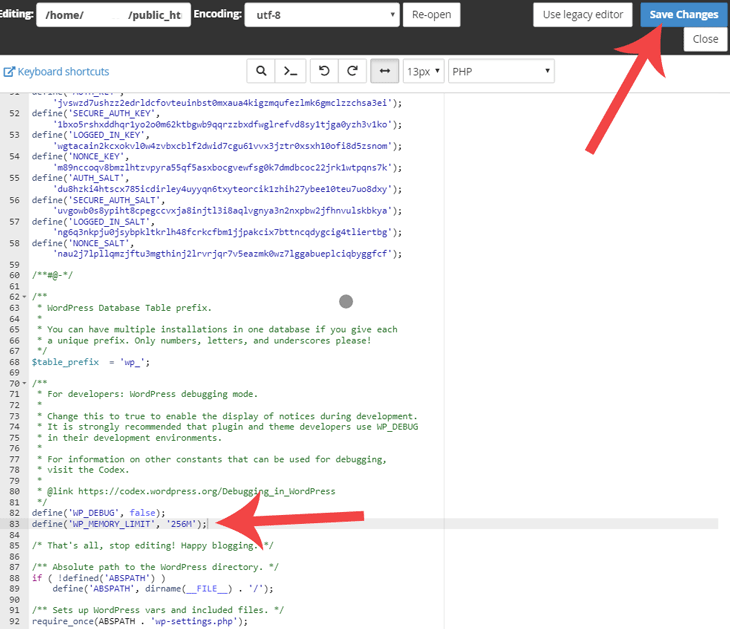The image size is (730, 629).
Task: Click the 'wp_' string value on line 68
Action: (133, 362)
